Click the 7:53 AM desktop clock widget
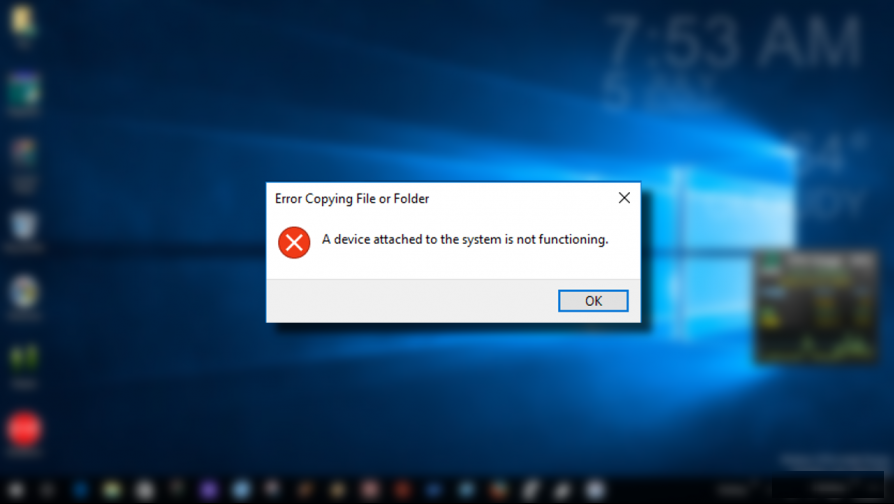The width and height of the screenshot is (894, 504). pos(734,43)
